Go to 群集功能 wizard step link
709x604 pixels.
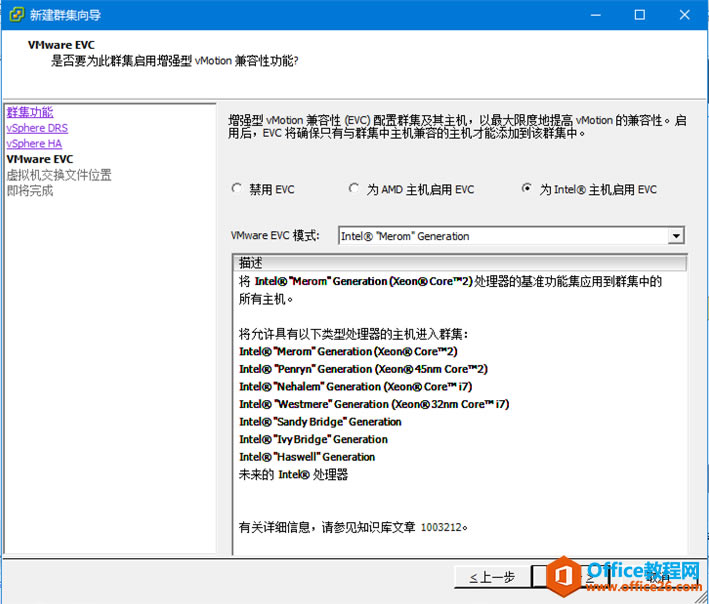30,112
